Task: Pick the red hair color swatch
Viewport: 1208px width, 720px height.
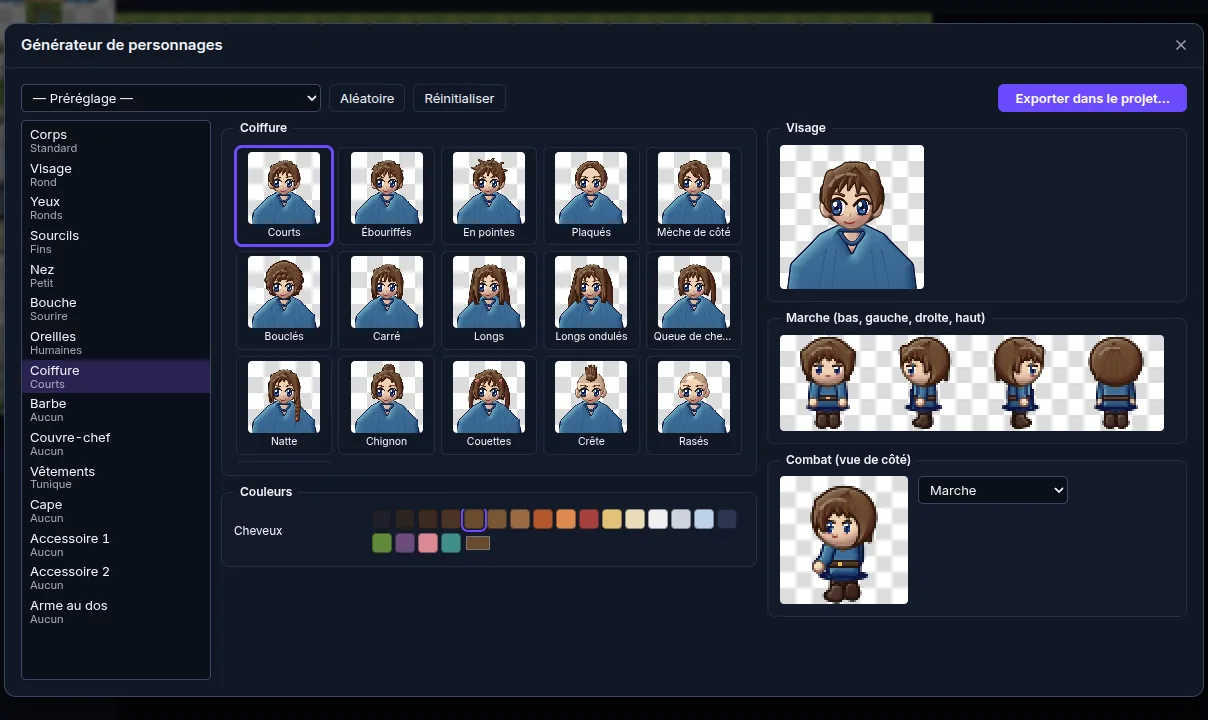Action: [589, 519]
